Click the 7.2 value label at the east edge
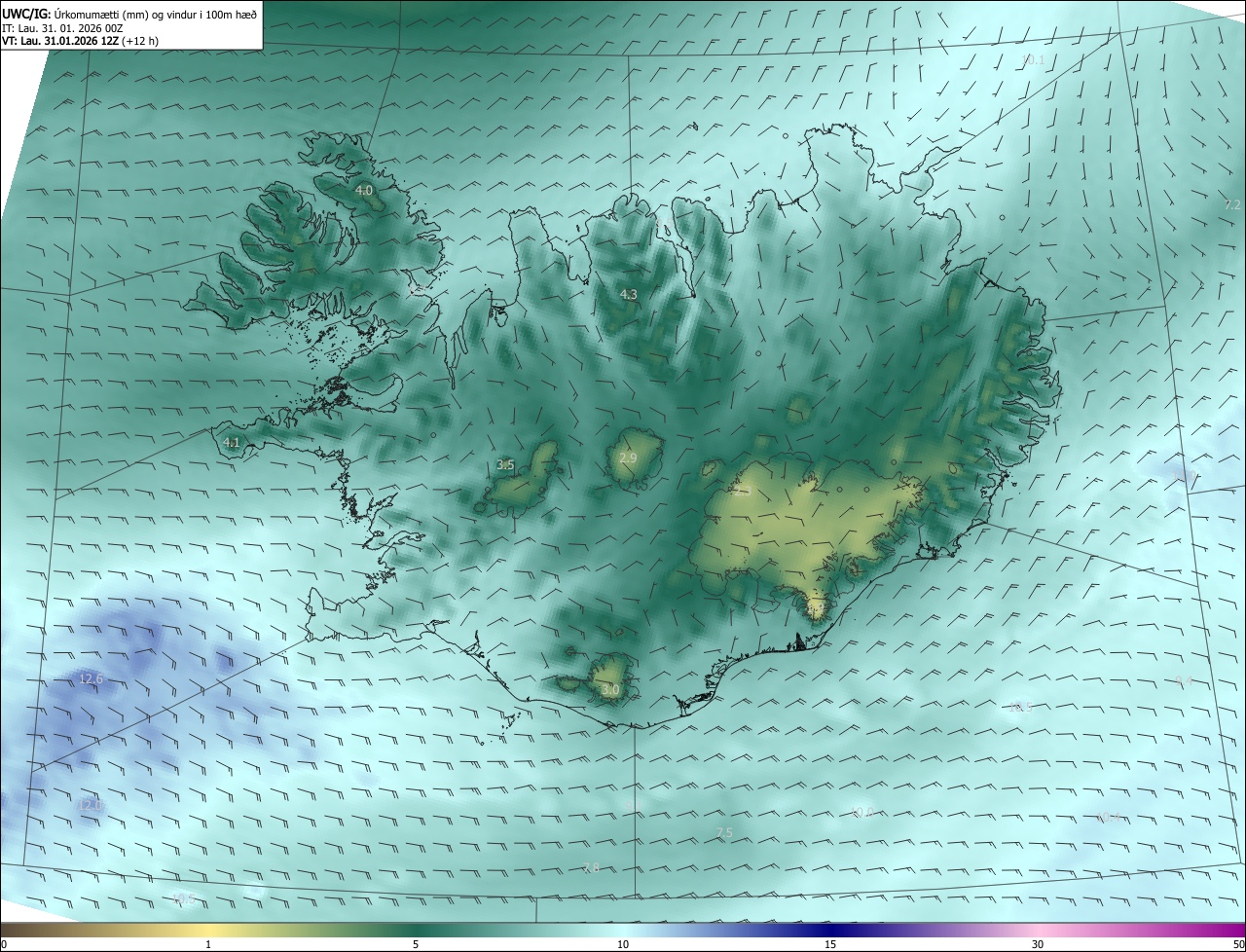Viewport: 1246px width, 952px height. [x=1232, y=204]
